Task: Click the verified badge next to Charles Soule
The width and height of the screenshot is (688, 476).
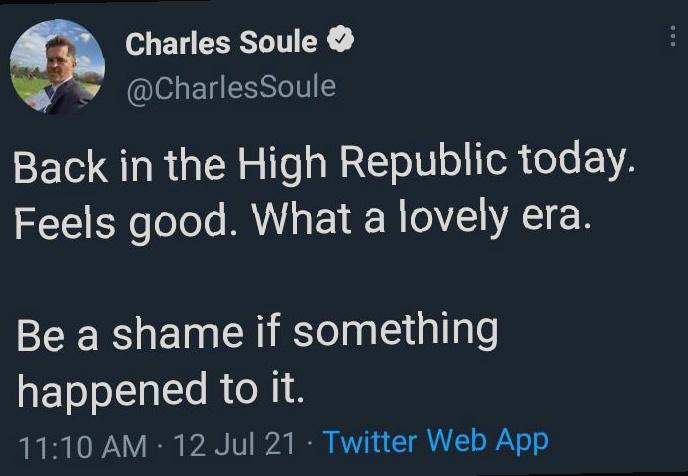Action: pos(342,43)
